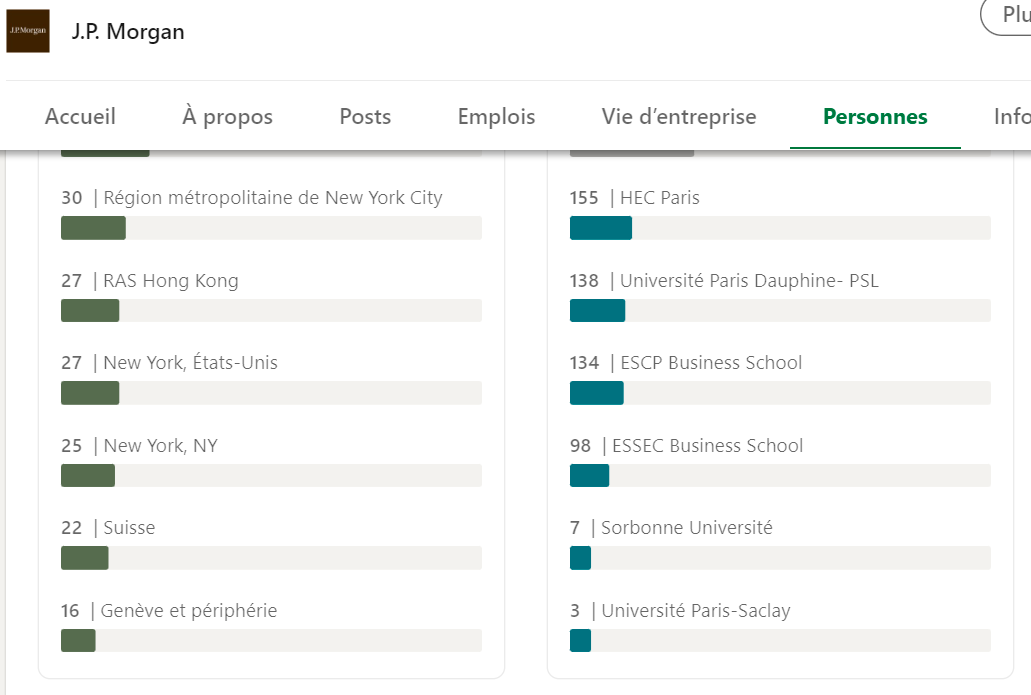The image size is (1031, 695).
Task: Select the Sorbonne Université filter
Action: 780,544
